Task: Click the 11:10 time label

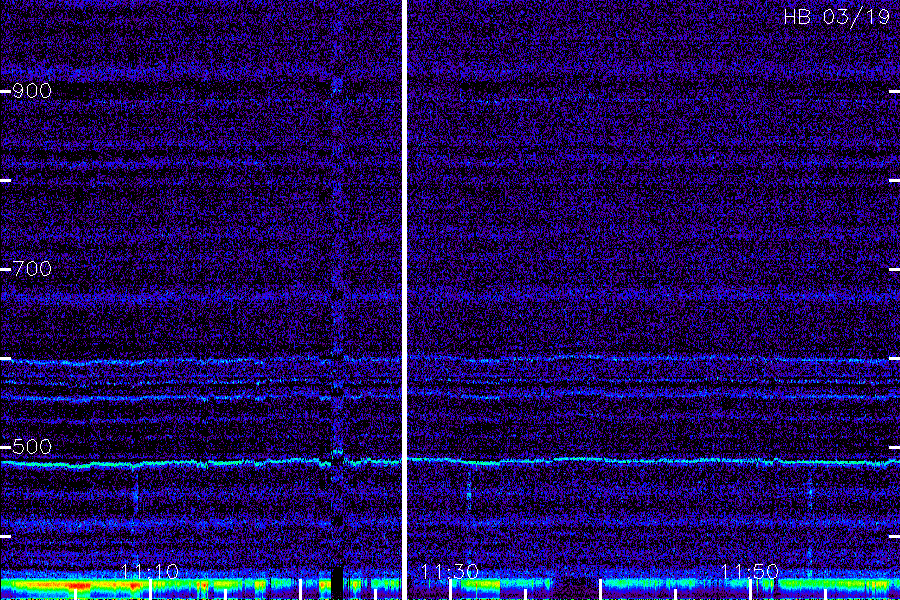Action: pos(150,571)
